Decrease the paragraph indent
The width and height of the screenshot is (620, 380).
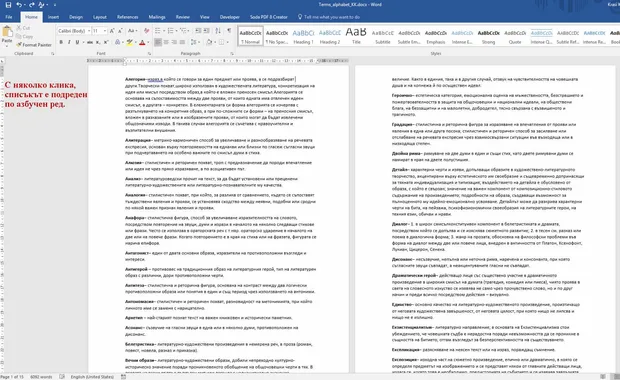tap(198, 31)
